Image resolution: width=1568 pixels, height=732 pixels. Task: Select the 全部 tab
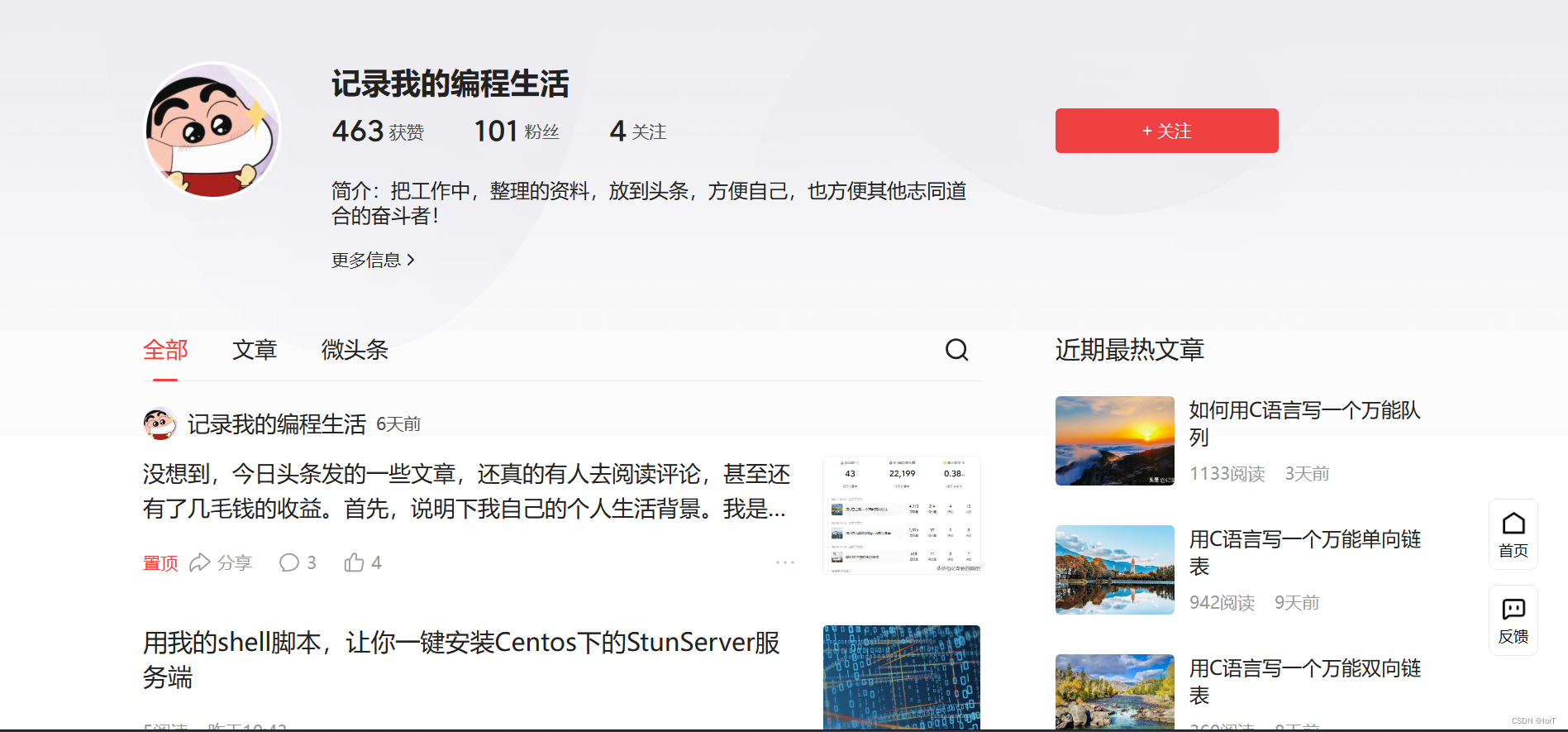(x=165, y=350)
